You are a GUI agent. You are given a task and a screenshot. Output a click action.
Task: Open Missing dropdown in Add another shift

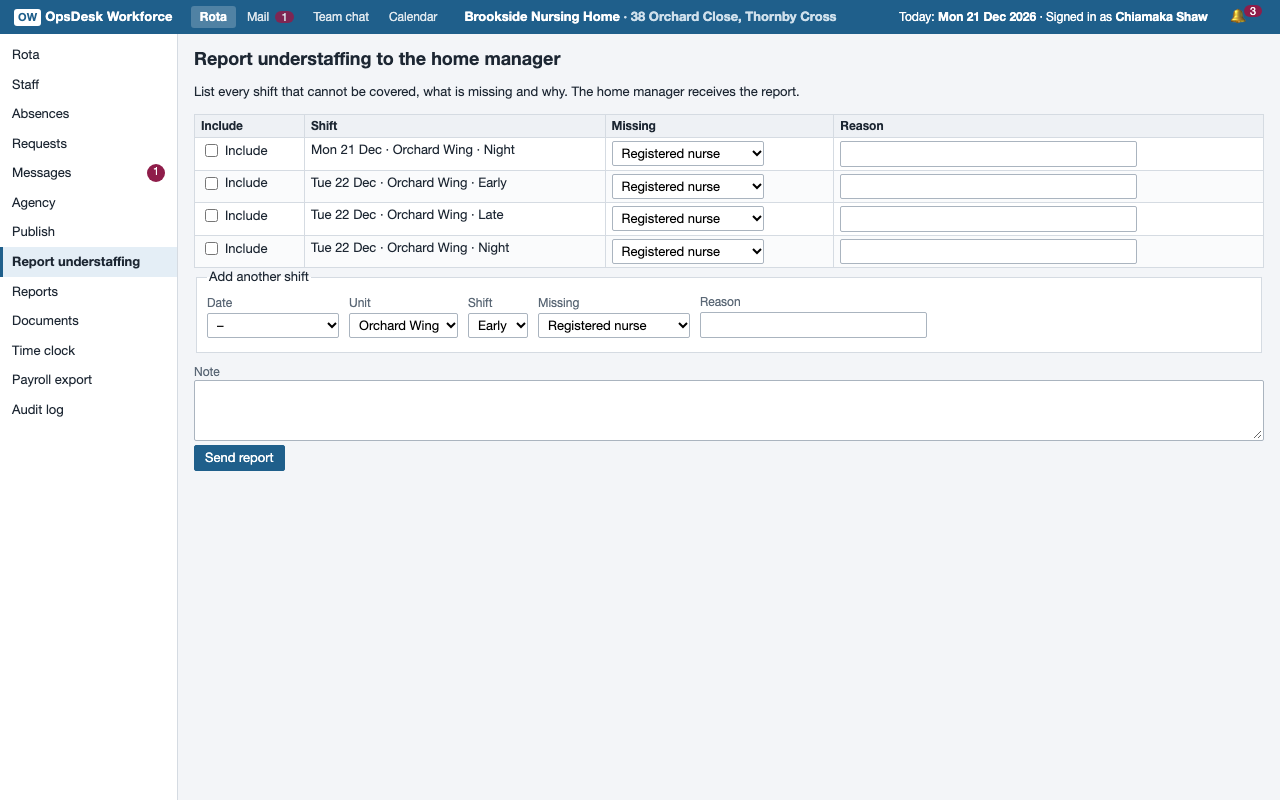(x=614, y=325)
